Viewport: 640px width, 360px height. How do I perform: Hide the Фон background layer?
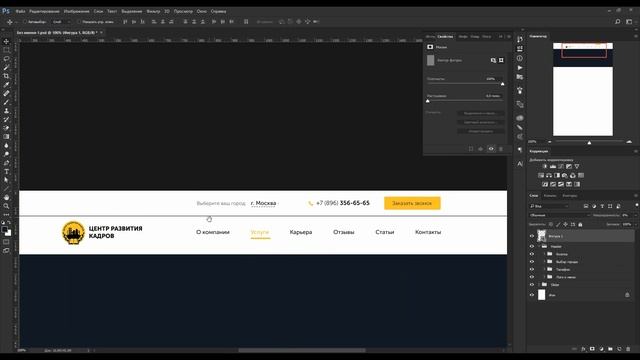(x=531, y=295)
